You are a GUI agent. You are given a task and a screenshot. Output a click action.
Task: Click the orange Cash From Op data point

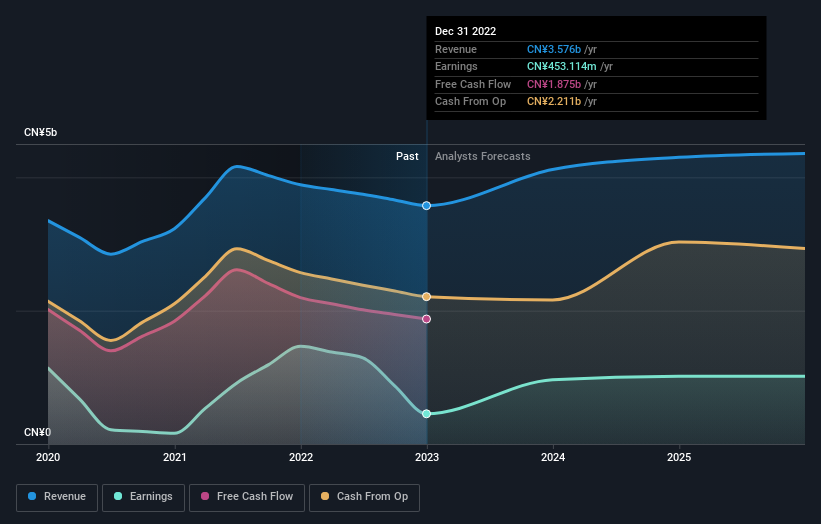(x=427, y=297)
